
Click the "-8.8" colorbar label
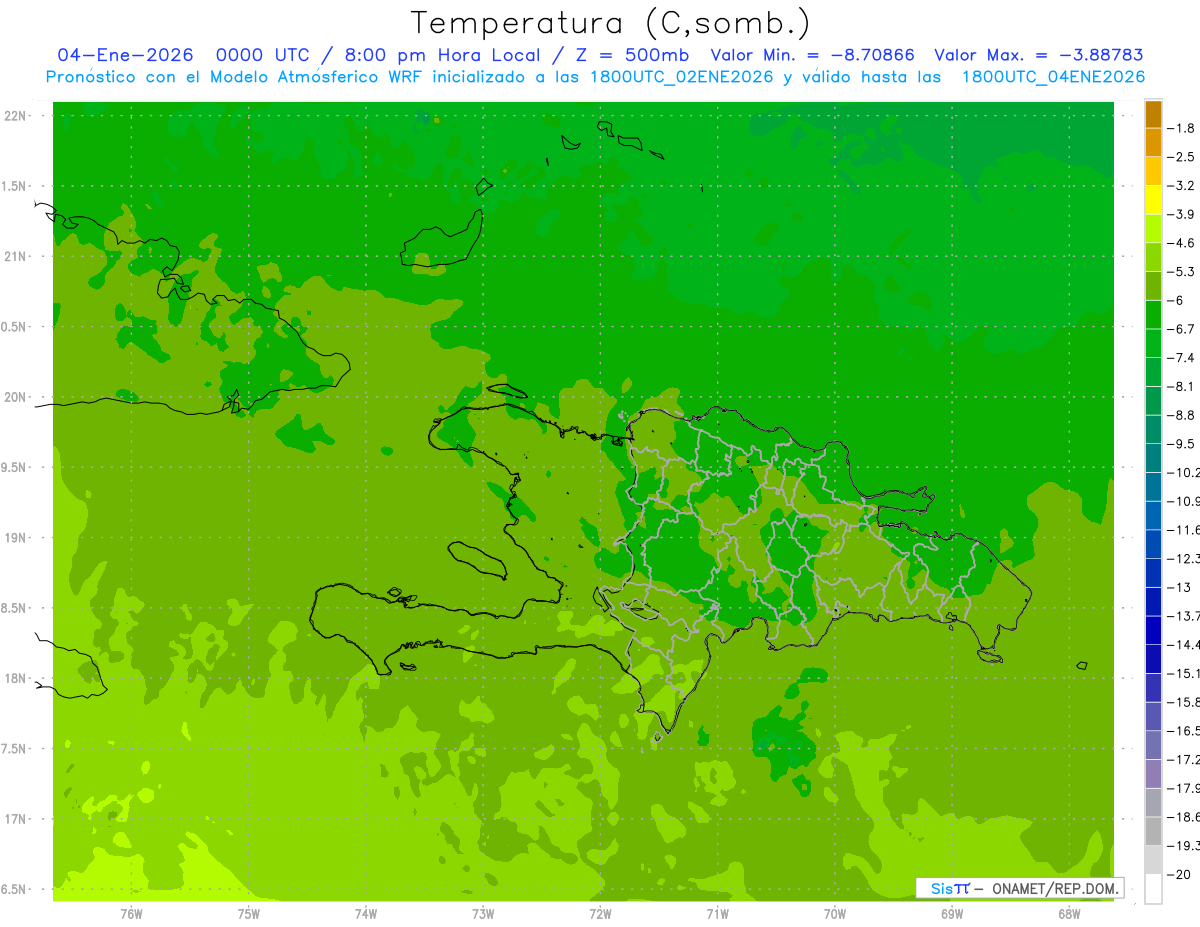1182,415
